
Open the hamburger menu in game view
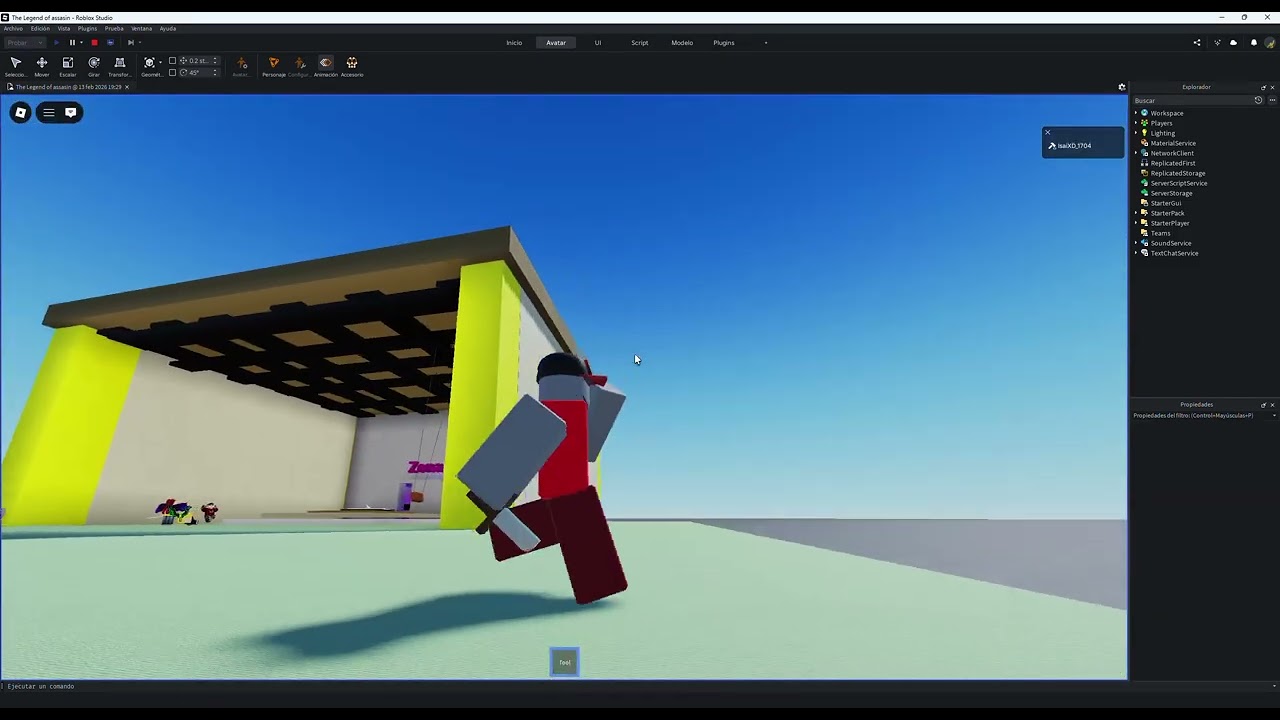point(48,112)
